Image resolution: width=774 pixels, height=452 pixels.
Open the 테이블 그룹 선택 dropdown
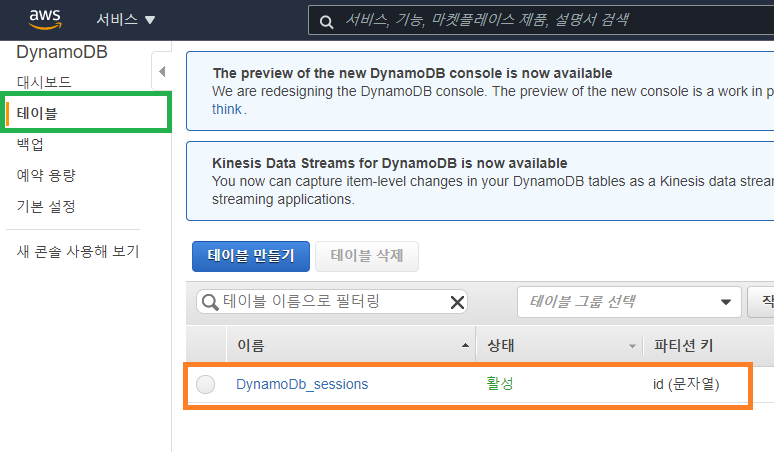[x=629, y=301]
